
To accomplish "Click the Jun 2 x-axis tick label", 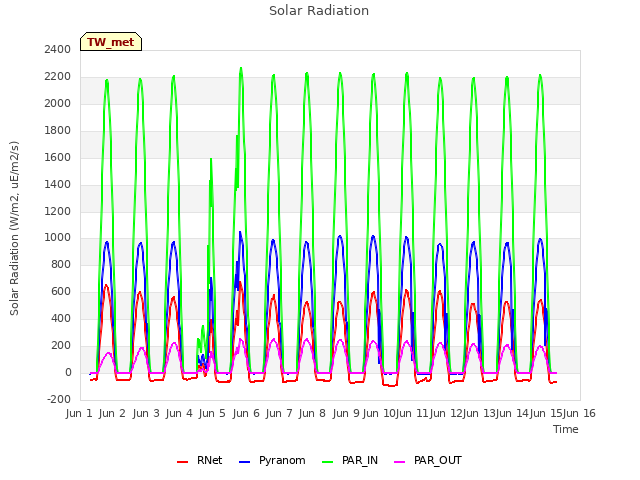I will pyautogui.click(x=112, y=413).
